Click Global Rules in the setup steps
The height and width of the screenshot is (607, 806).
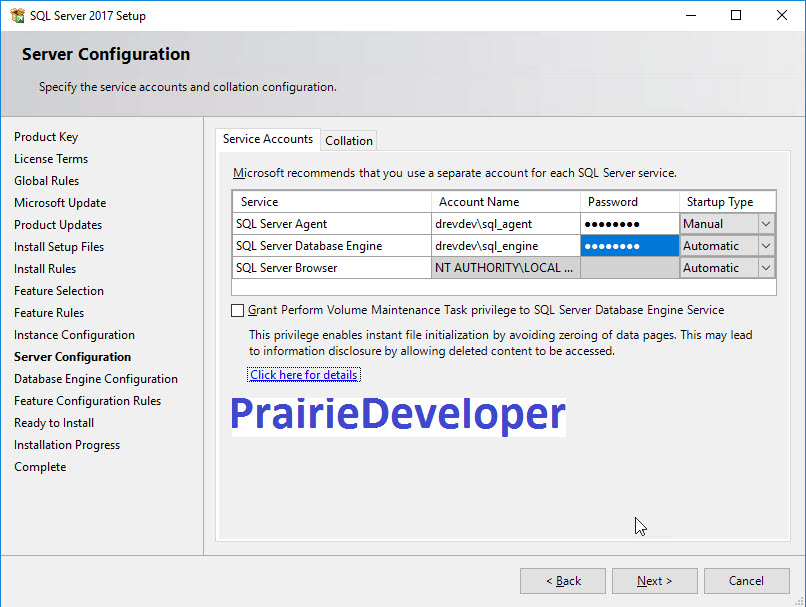46,181
